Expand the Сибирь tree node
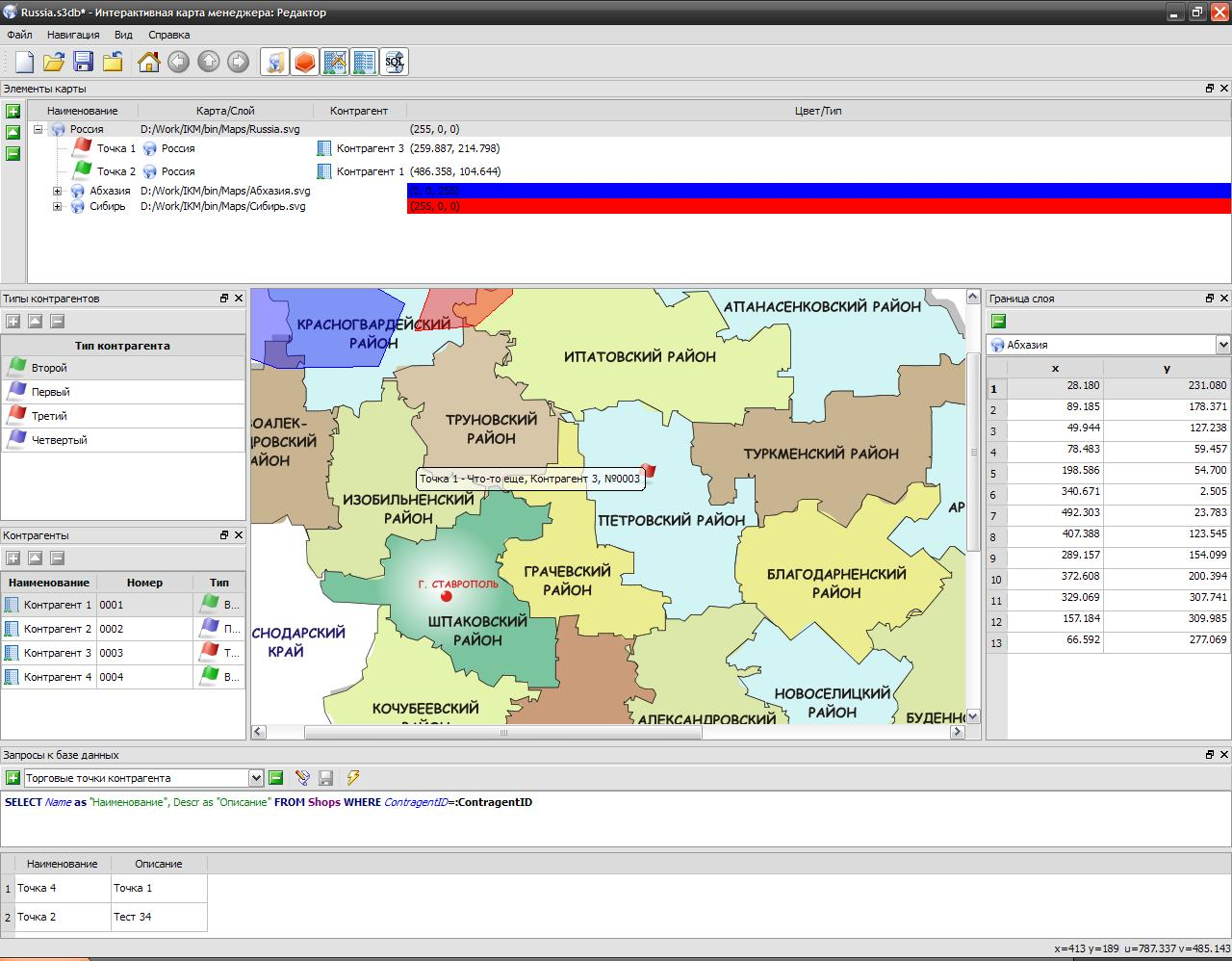Image resolution: width=1232 pixels, height=961 pixels. click(57, 206)
